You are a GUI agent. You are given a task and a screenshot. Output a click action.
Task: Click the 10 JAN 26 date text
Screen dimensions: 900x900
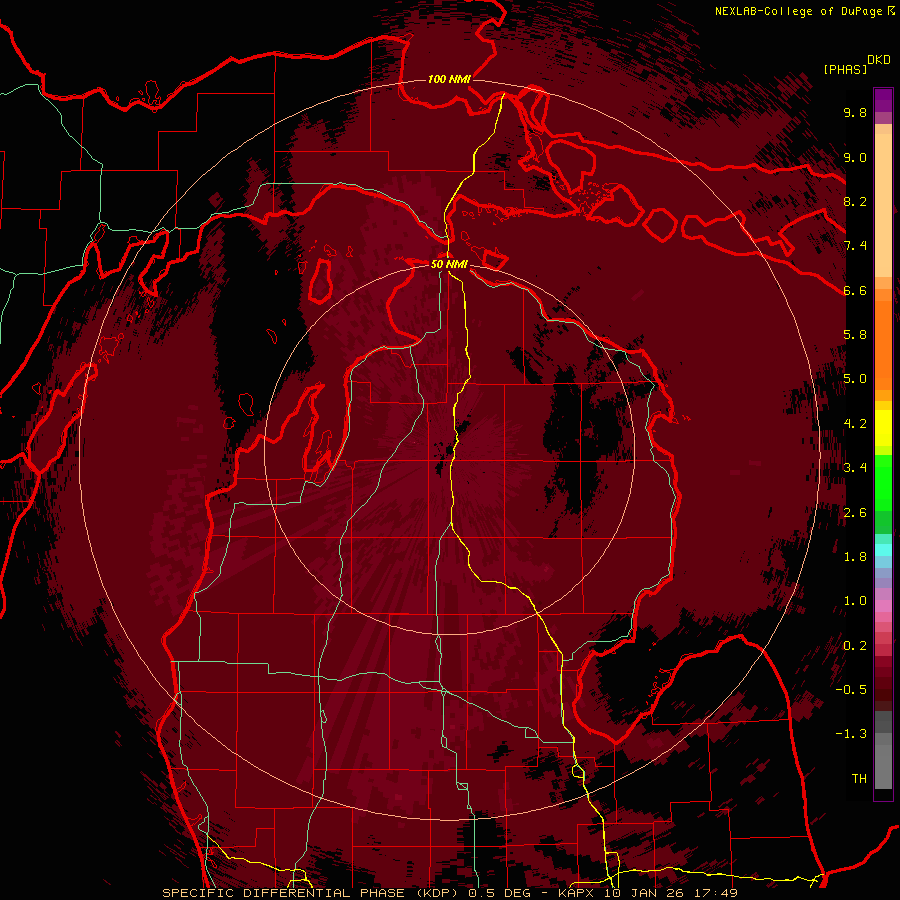click(x=646, y=893)
